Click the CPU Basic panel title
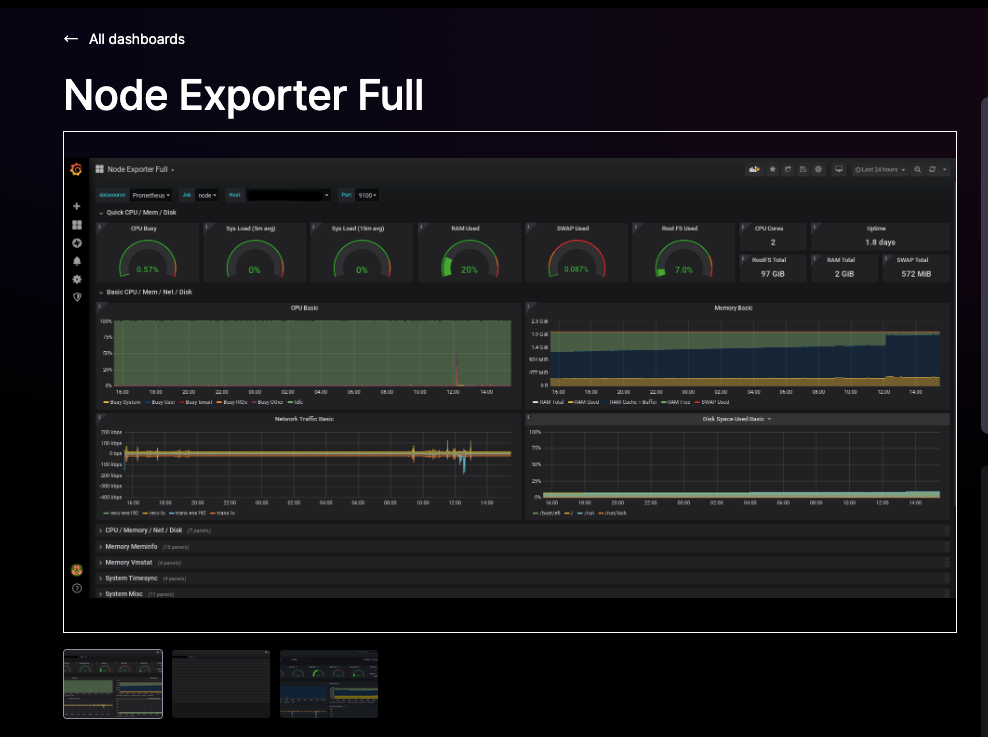The image size is (988, 737). click(x=304, y=308)
